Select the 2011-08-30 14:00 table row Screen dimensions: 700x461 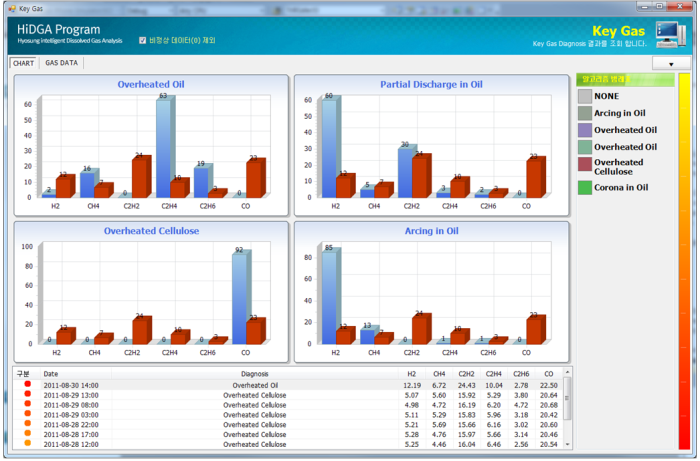coord(288,385)
